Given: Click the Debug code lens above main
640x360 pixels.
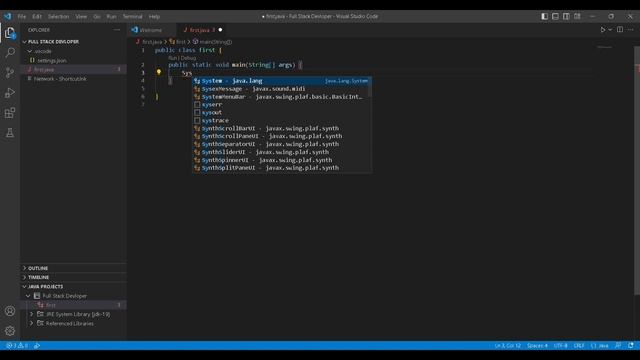Looking at the screenshot, I should tap(187, 58).
